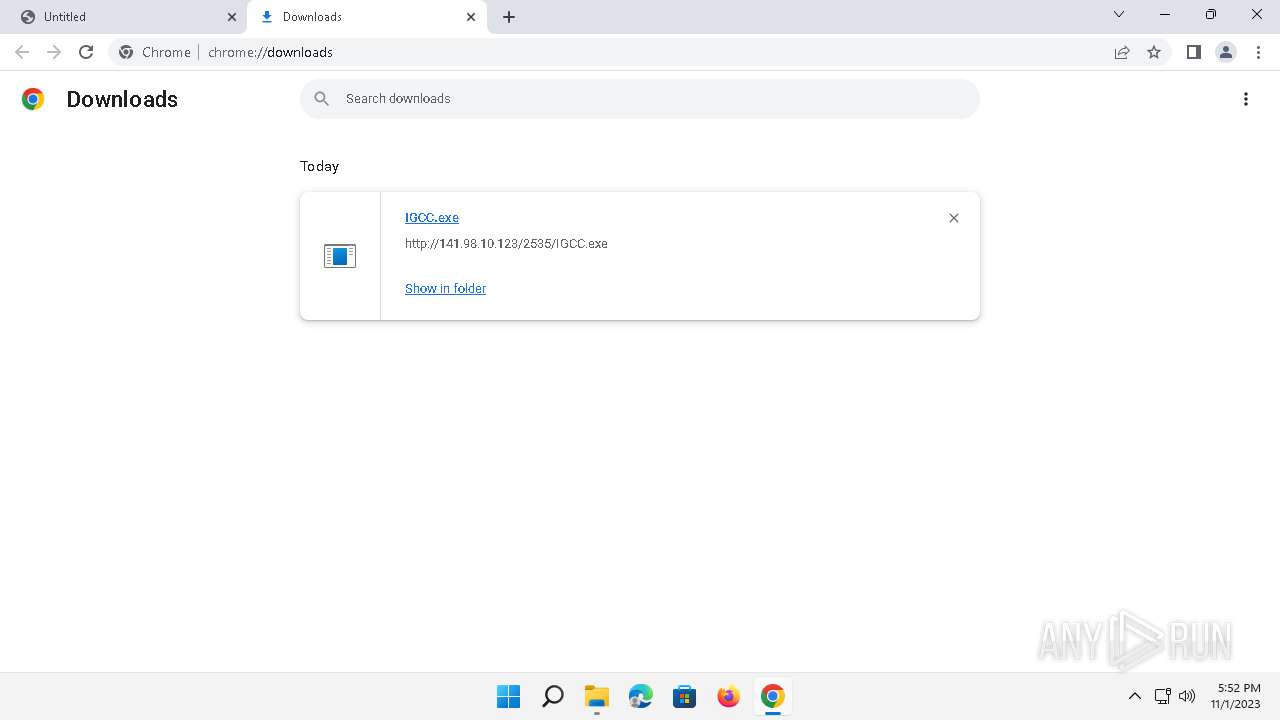Image resolution: width=1280 pixels, height=720 pixels.
Task: Open the IGCC.exe download link
Action: 432,217
